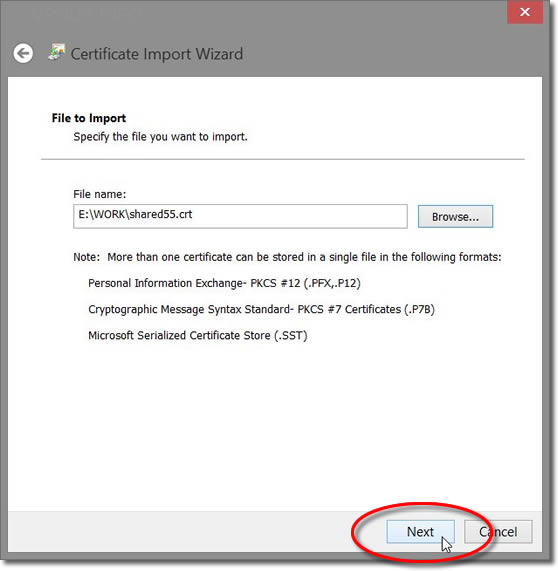The width and height of the screenshot is (558, 571).
Task: Click the Personal Information Exchange PKCS #12 line
Action: point(224,283)
